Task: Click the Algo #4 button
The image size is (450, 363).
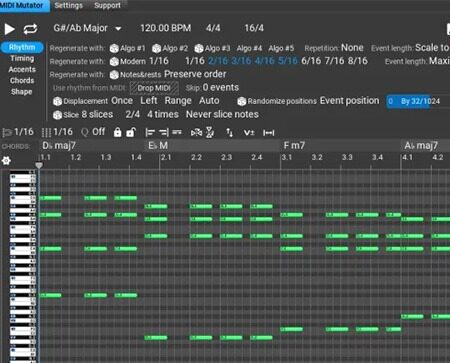Action: pyautogui.click(x=249, y=49)
